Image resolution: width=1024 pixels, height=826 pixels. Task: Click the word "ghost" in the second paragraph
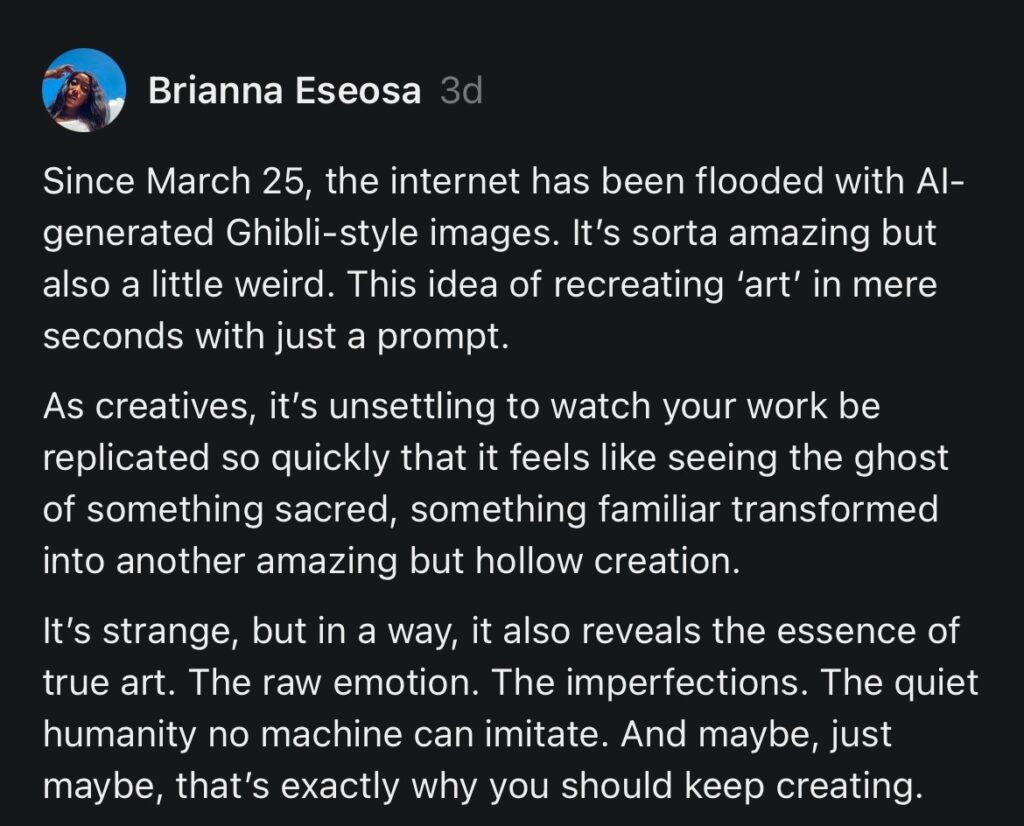click(899, 459)
